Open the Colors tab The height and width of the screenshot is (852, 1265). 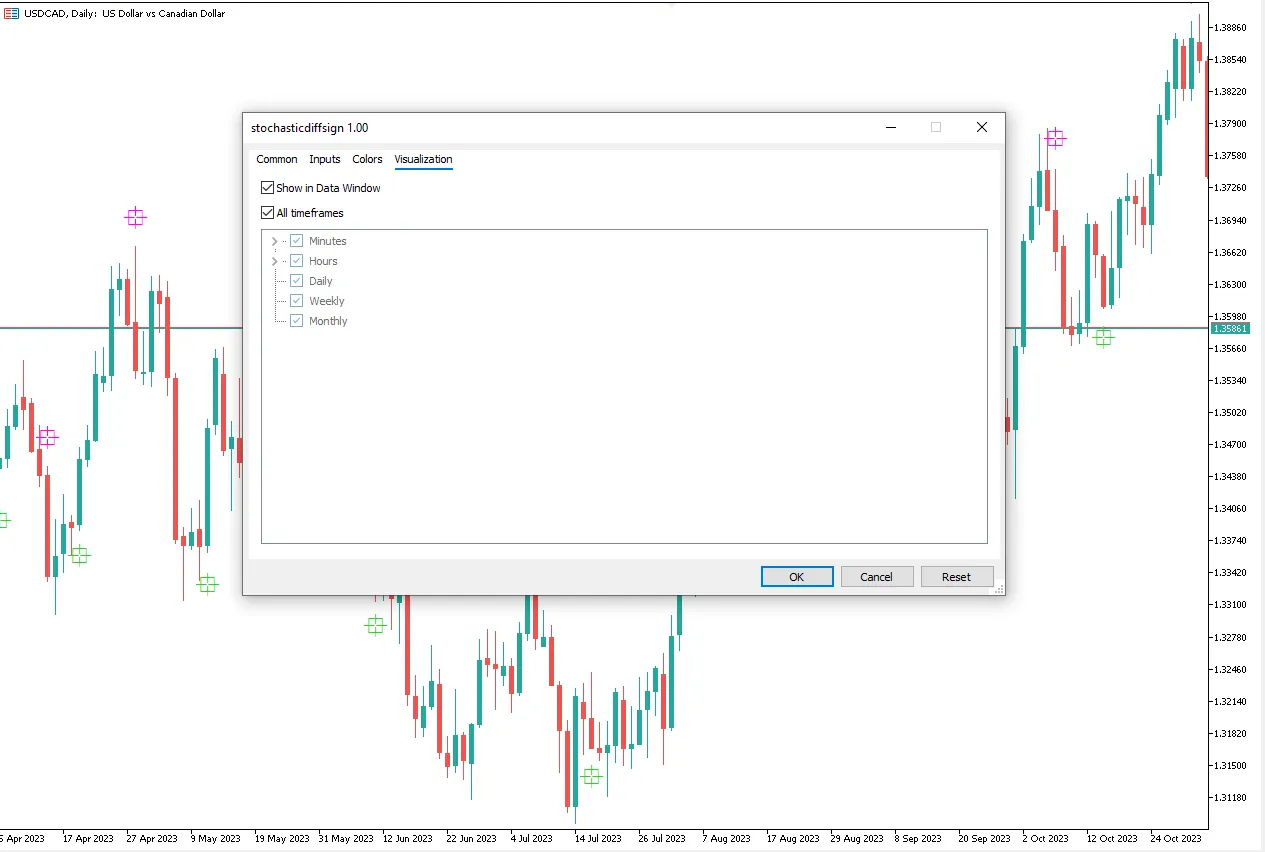pyautogui.click(x=367, y=159)
